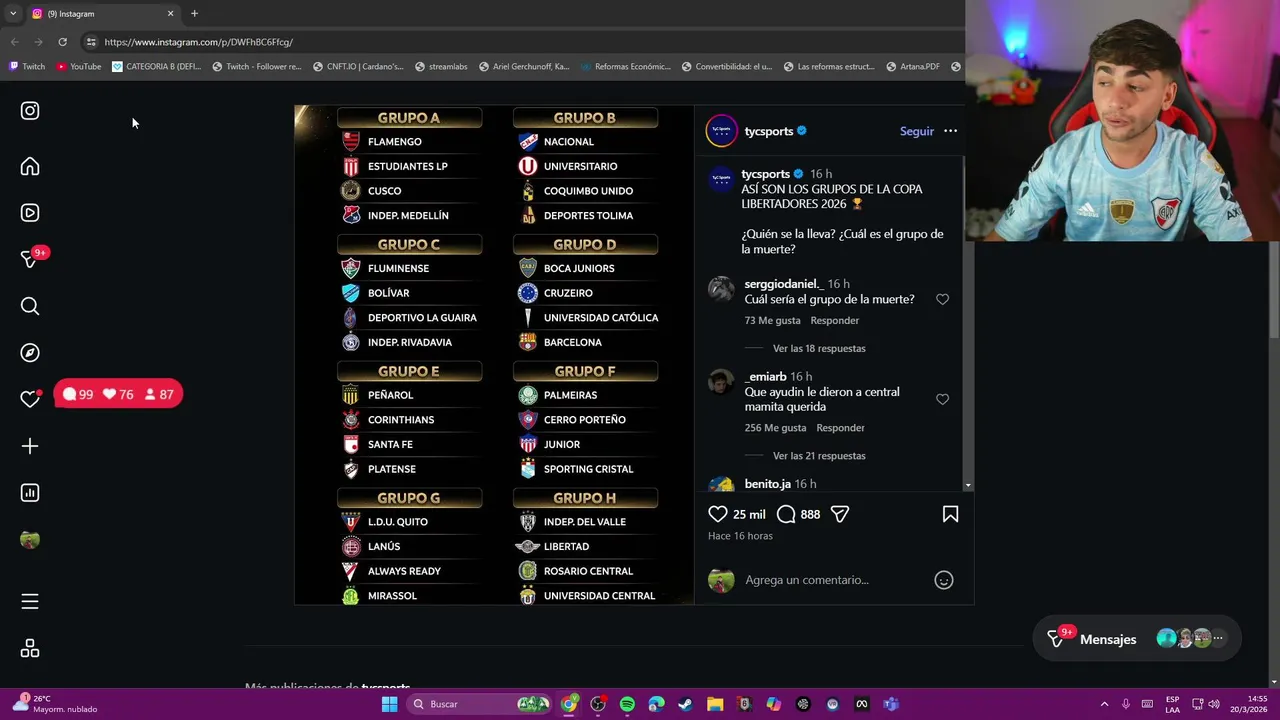Viewport: 1280px width, 720px height.
Task: Expand Ver las 18 respuestas
Action: pos(819,348)
